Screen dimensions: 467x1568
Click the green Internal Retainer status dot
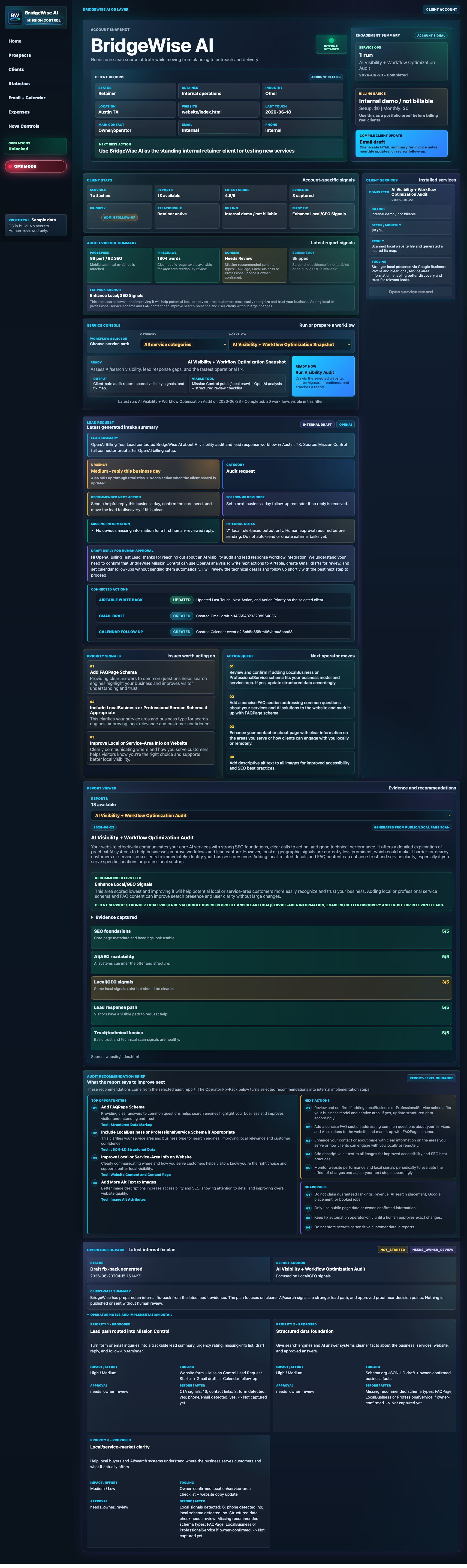[x=332, y=40]
